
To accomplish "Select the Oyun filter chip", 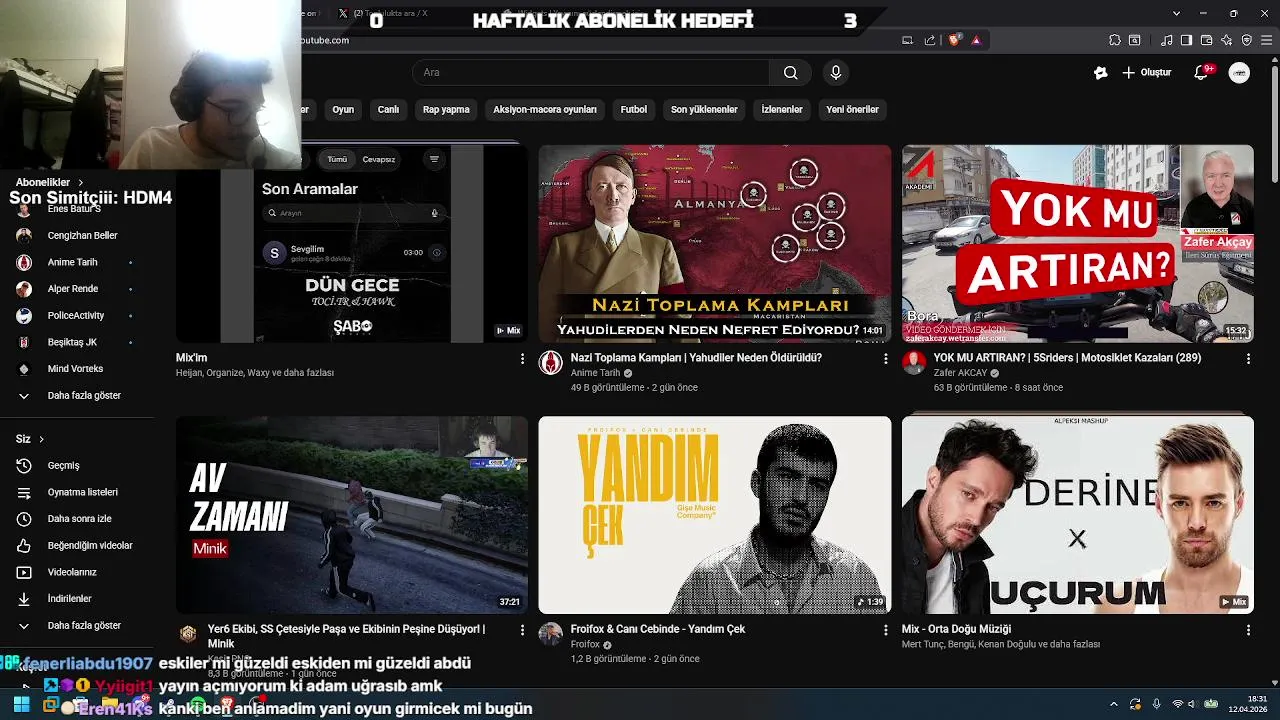I will coord(343,109).
